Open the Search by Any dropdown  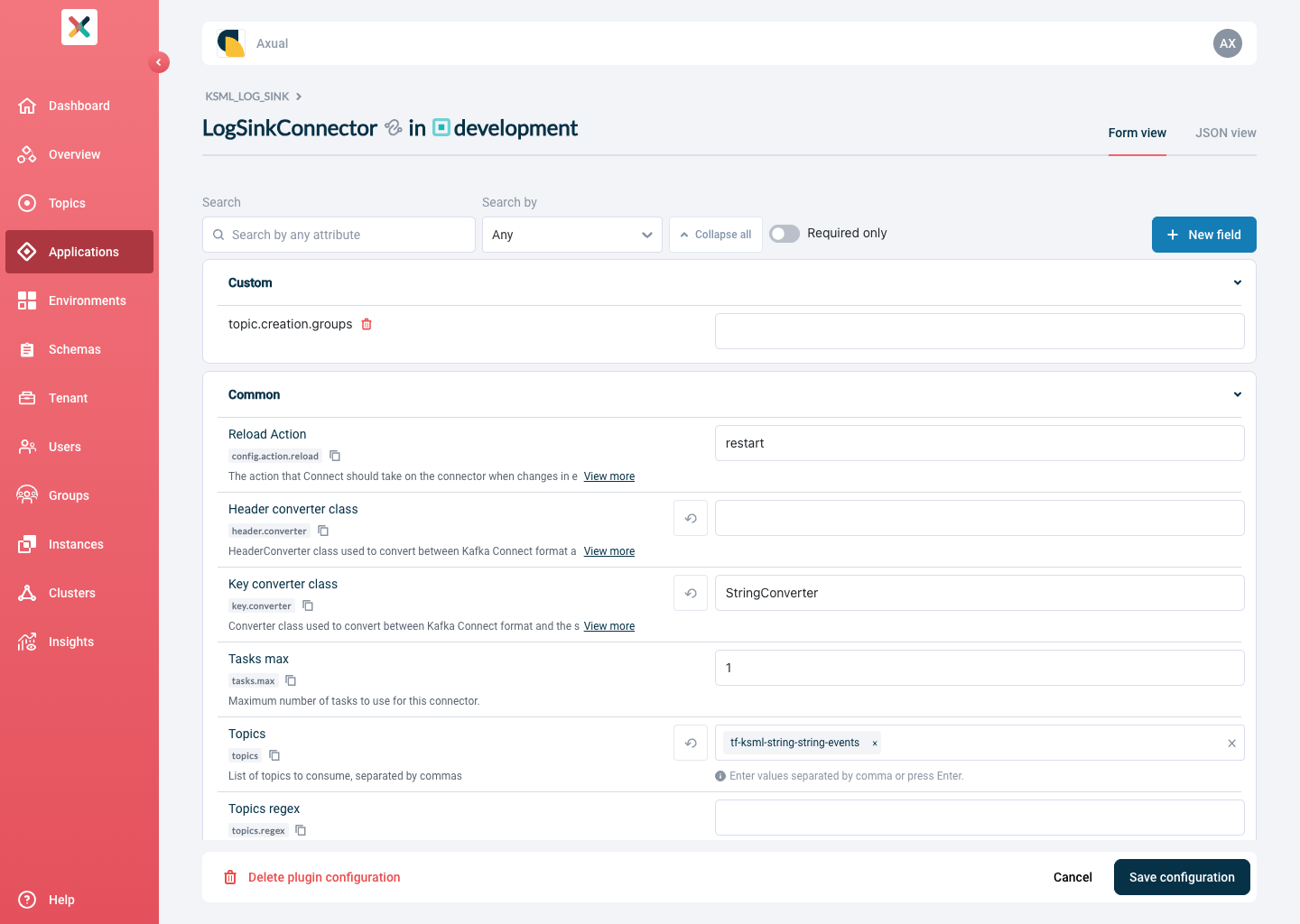coord(572,235)
